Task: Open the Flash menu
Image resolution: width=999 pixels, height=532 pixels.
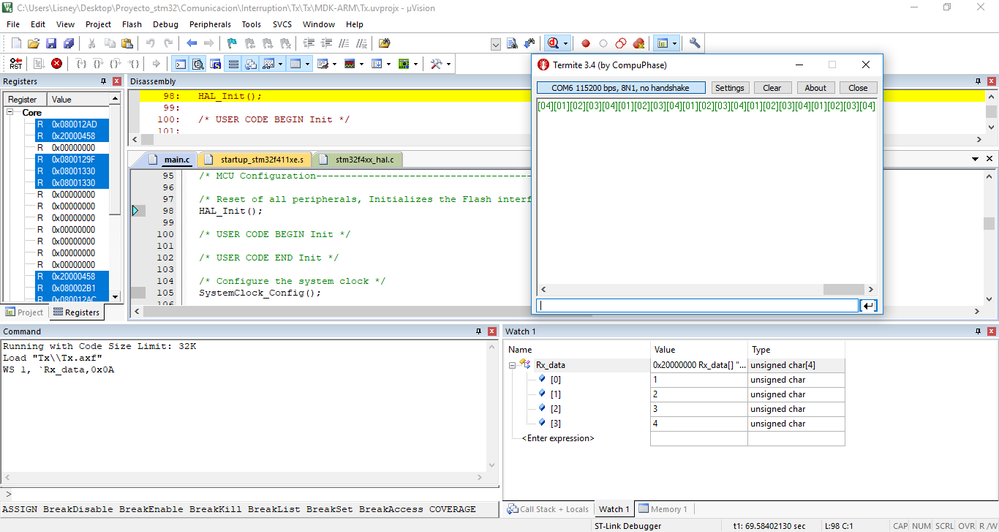Action: (132, 24)
